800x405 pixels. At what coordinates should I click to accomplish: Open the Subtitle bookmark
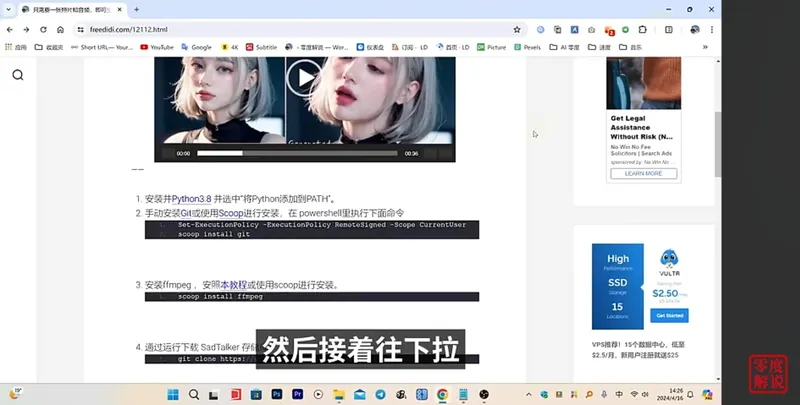point(261,47)
